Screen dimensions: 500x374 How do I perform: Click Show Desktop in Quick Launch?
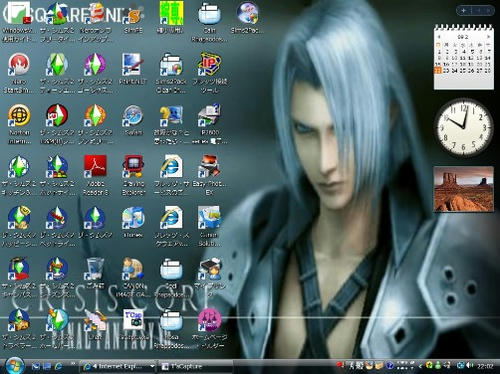(x=47, y=366)
